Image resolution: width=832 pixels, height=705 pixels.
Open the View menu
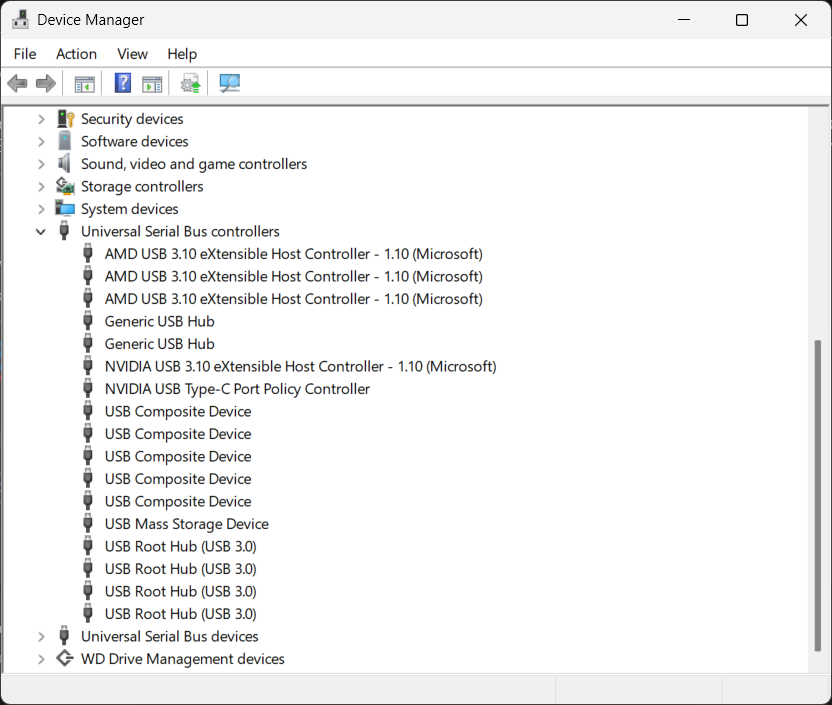(132, 54)
